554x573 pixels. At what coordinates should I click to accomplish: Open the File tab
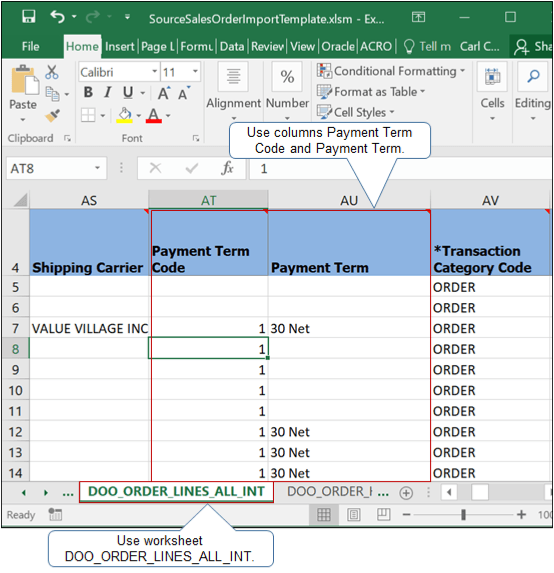click(30, 46)
